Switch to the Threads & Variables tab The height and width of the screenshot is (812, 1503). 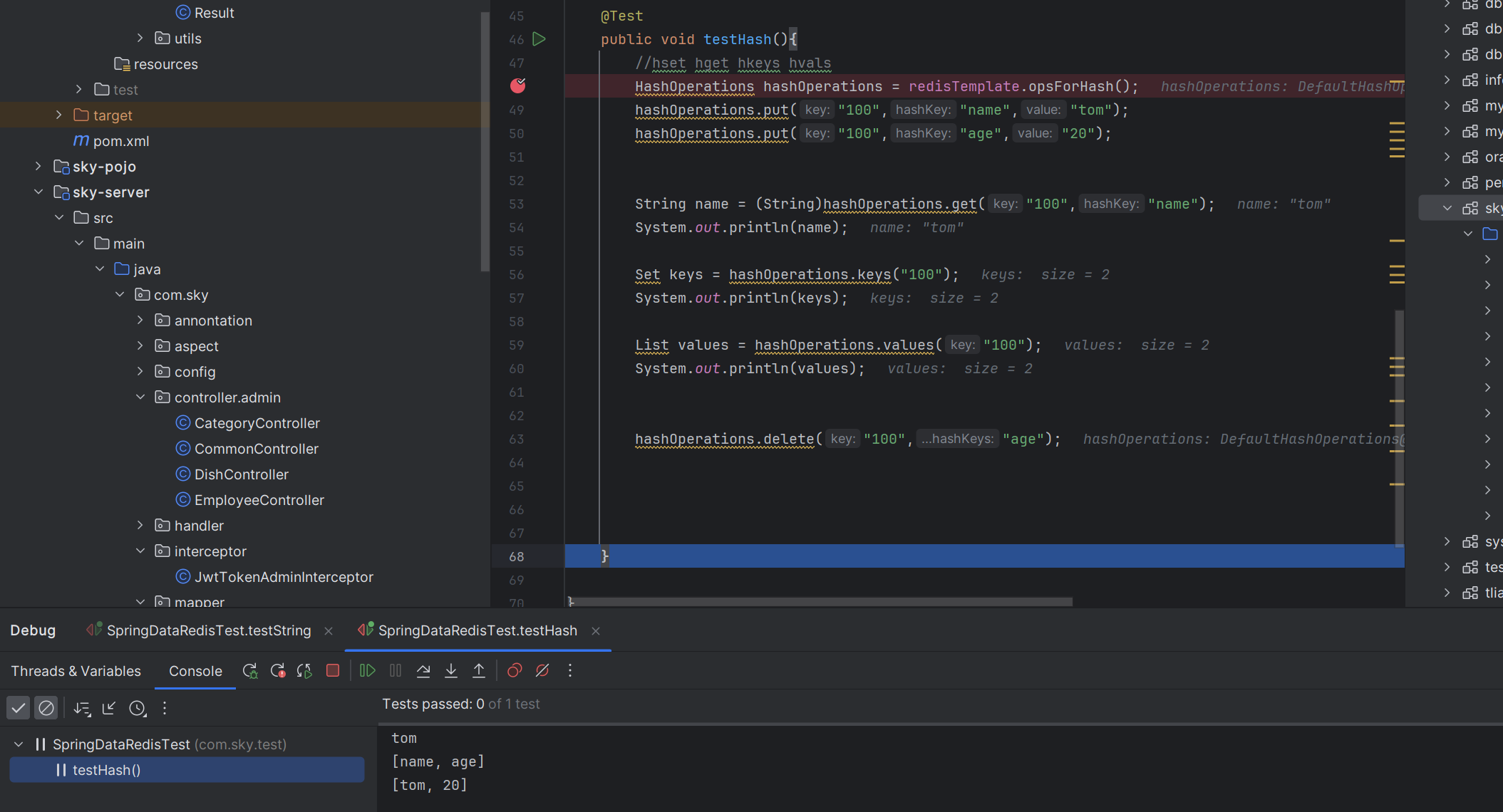point(76,670)
